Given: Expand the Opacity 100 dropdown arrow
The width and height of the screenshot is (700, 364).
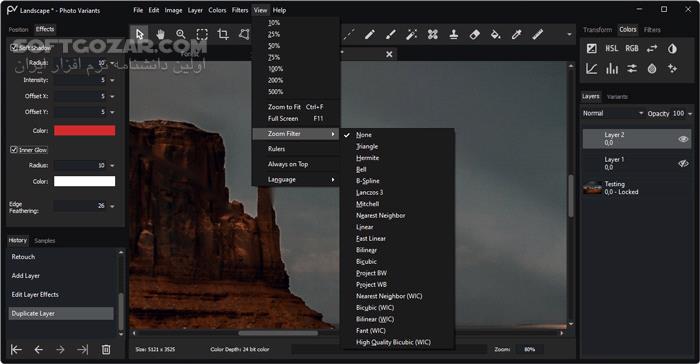Looking at the screenshot, I should 690,114.
